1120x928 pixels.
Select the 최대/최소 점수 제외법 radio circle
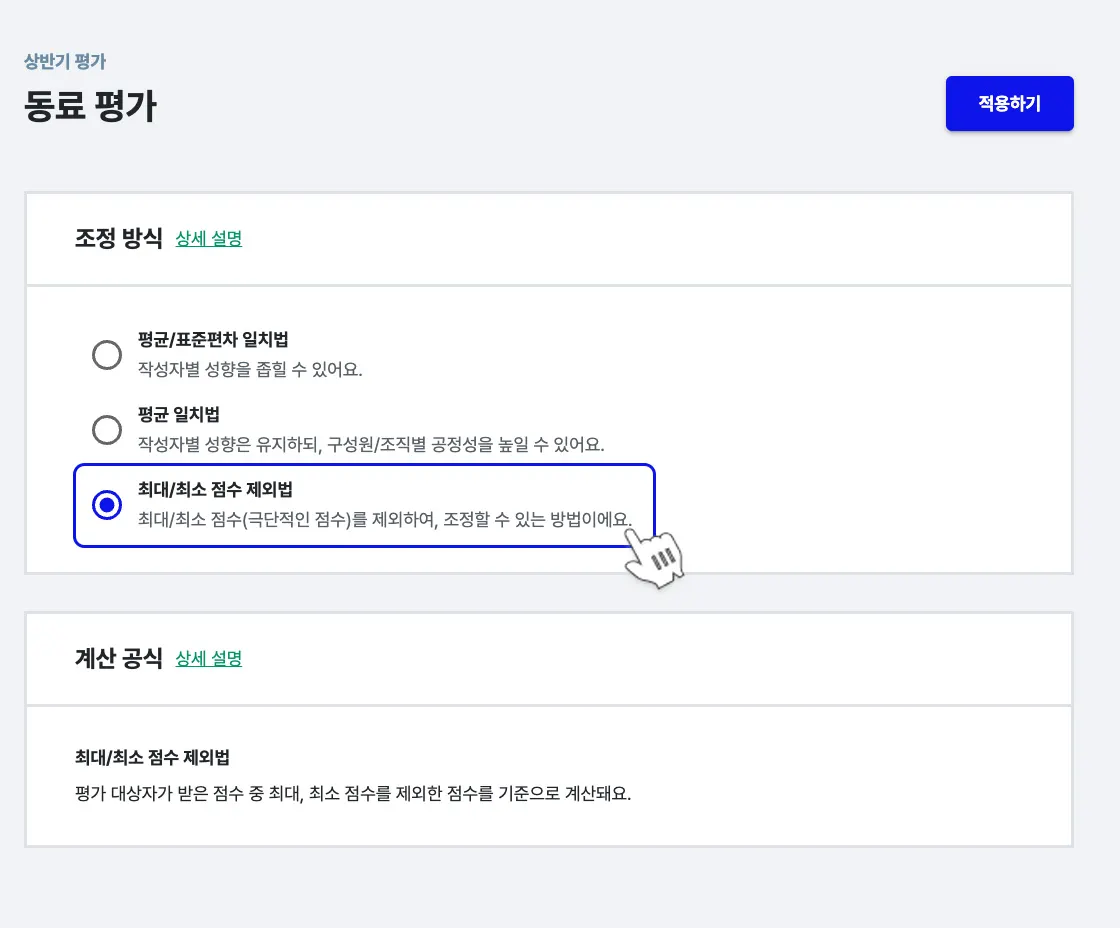click(x=107, y=505)
